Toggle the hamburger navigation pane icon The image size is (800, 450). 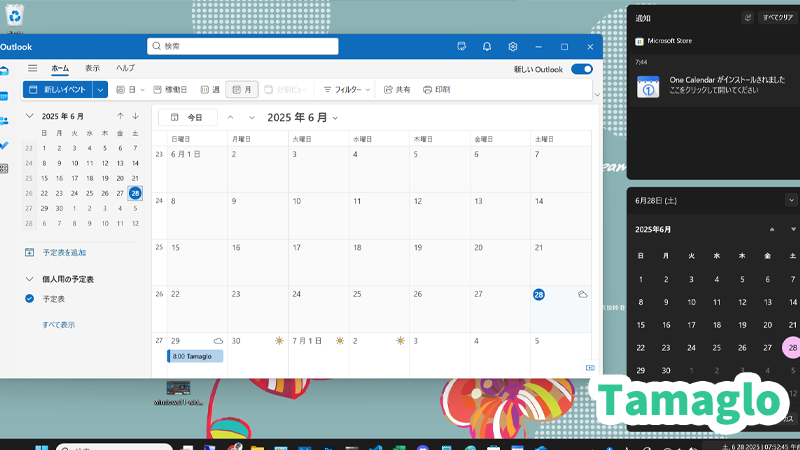coord(33,68)
